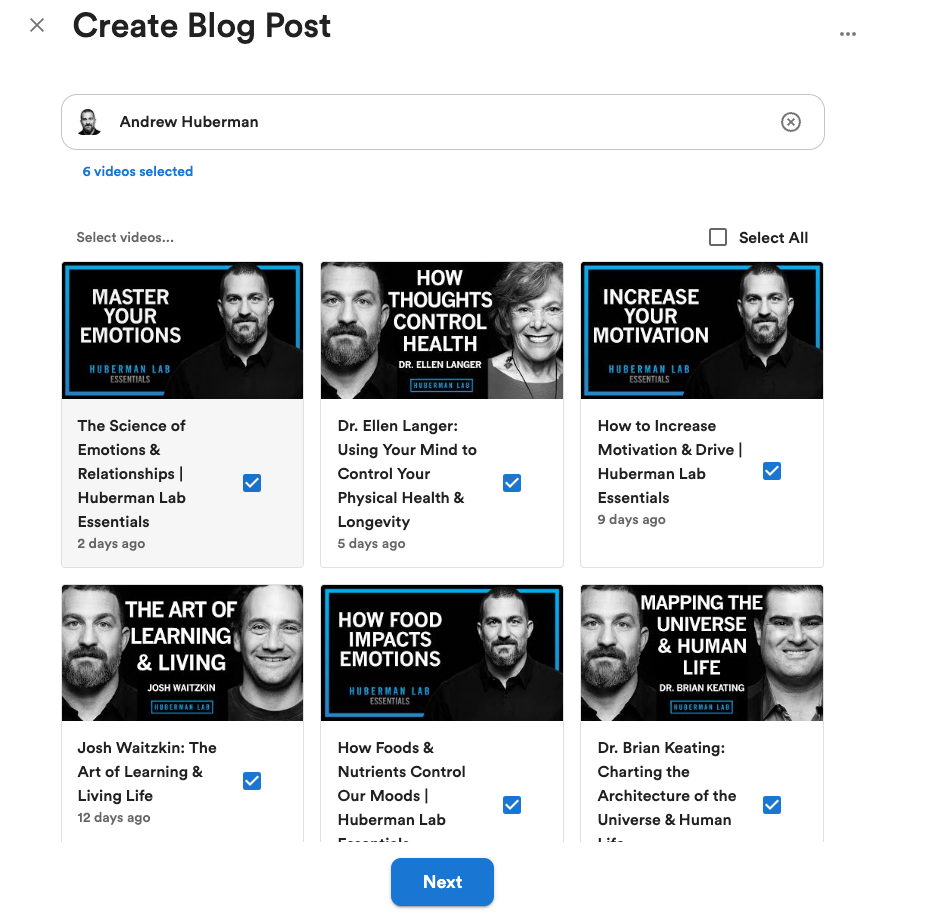Click the 5 days ago timestamp
This screenshot has width=948, height=917.
tap(371, 543)
